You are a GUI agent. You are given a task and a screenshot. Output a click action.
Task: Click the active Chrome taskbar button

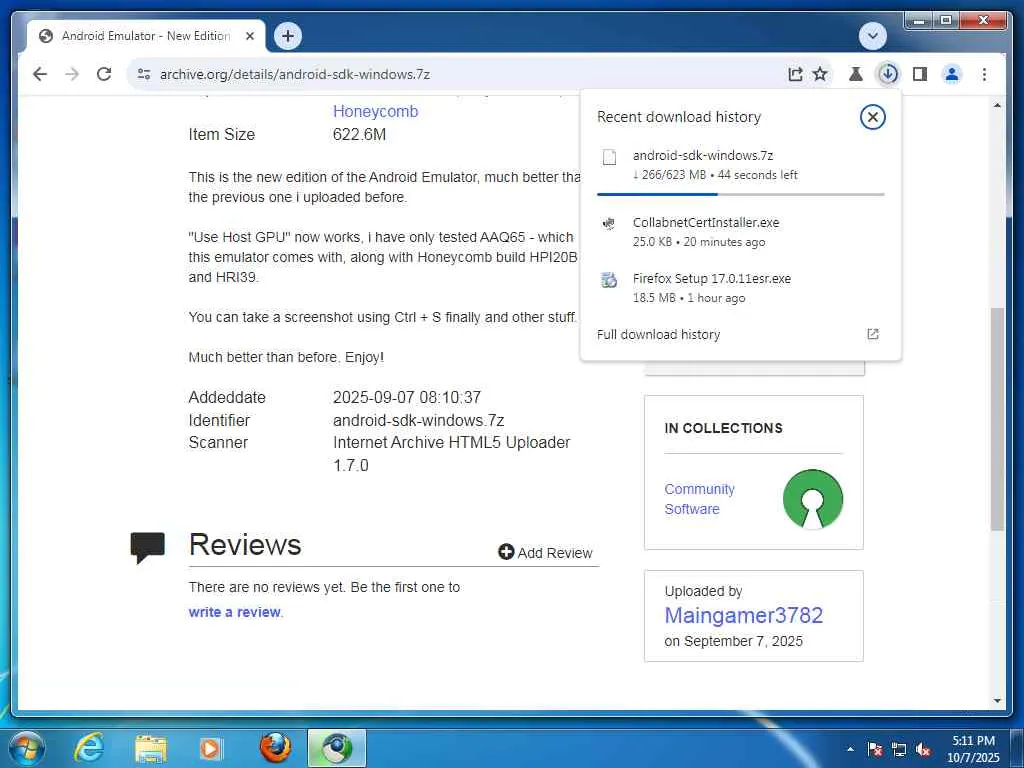[337, 748]
